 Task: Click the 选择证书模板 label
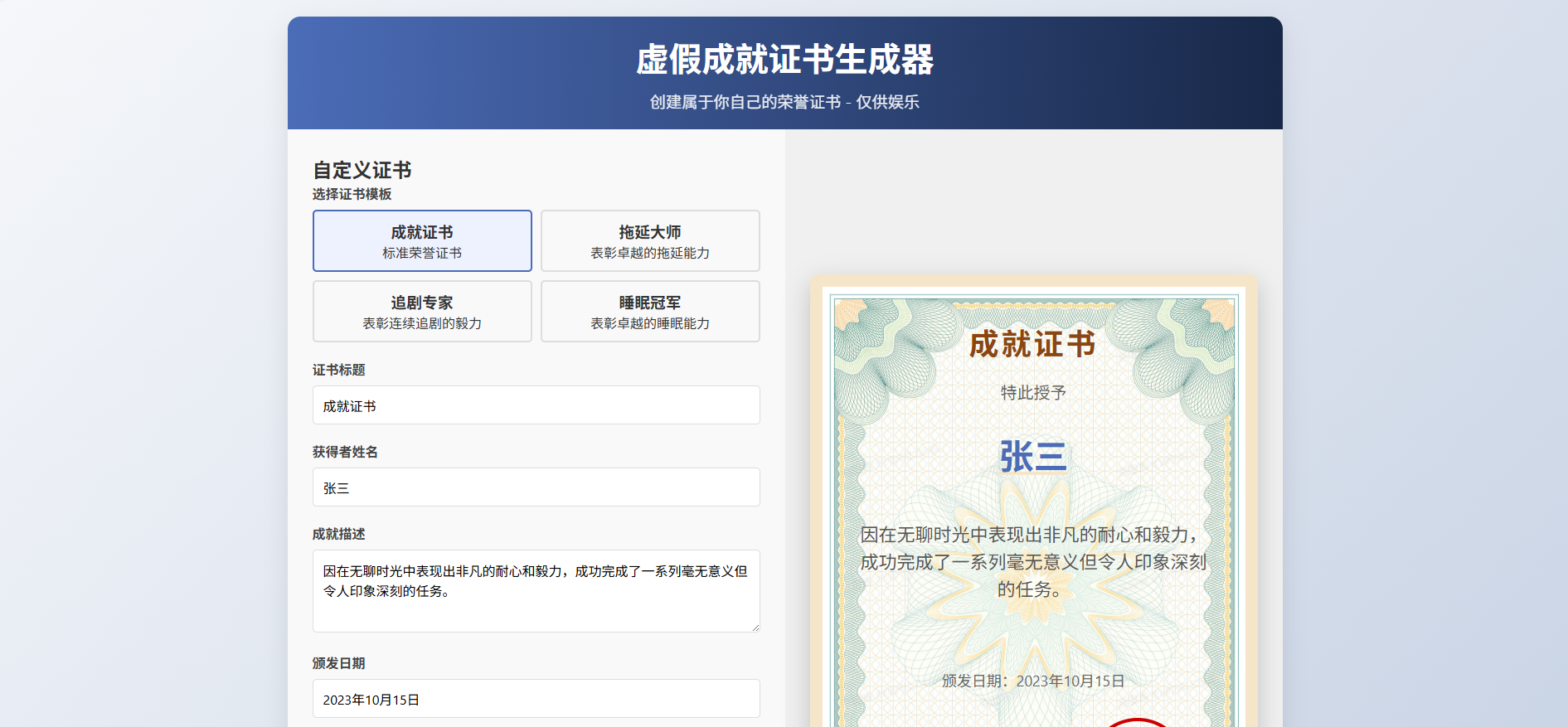pos(352,194)
